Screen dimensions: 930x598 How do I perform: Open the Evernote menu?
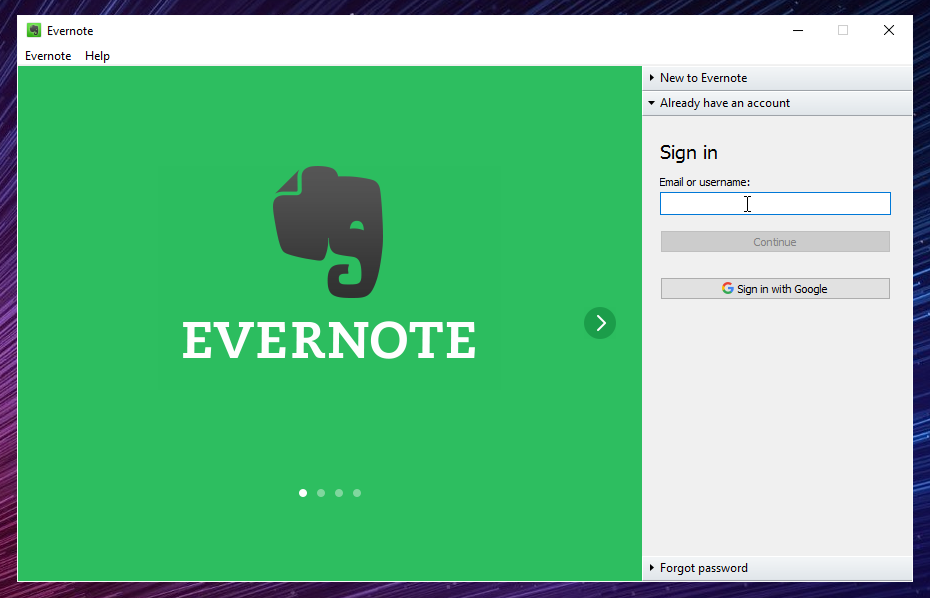[48, 56]
